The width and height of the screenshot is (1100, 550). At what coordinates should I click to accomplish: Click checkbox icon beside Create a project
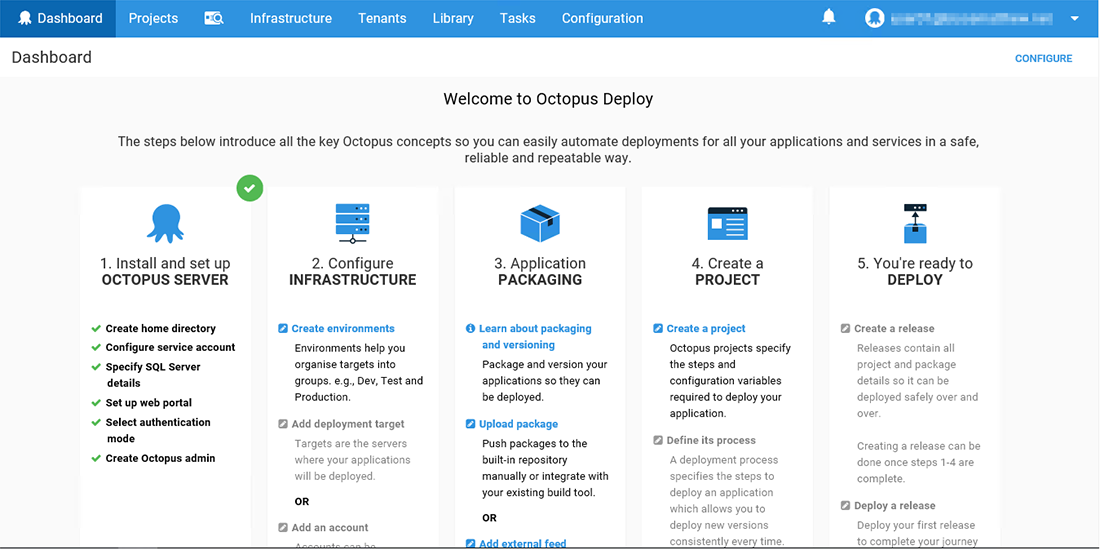point(658,328)
